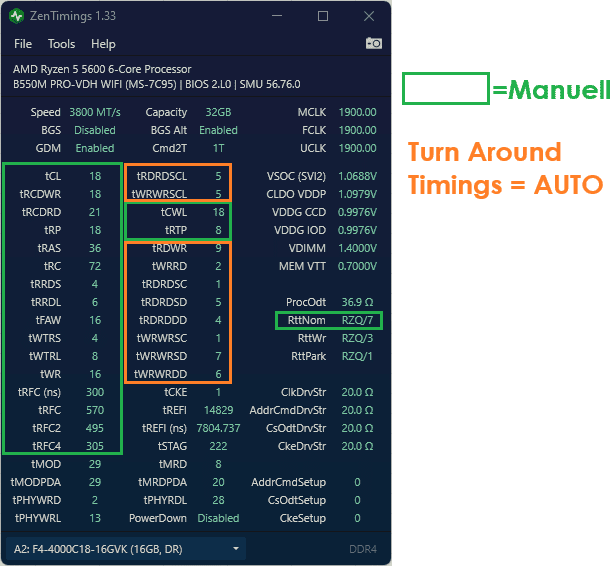Open the A2 memory module dropdown

(x=126, y=549)
